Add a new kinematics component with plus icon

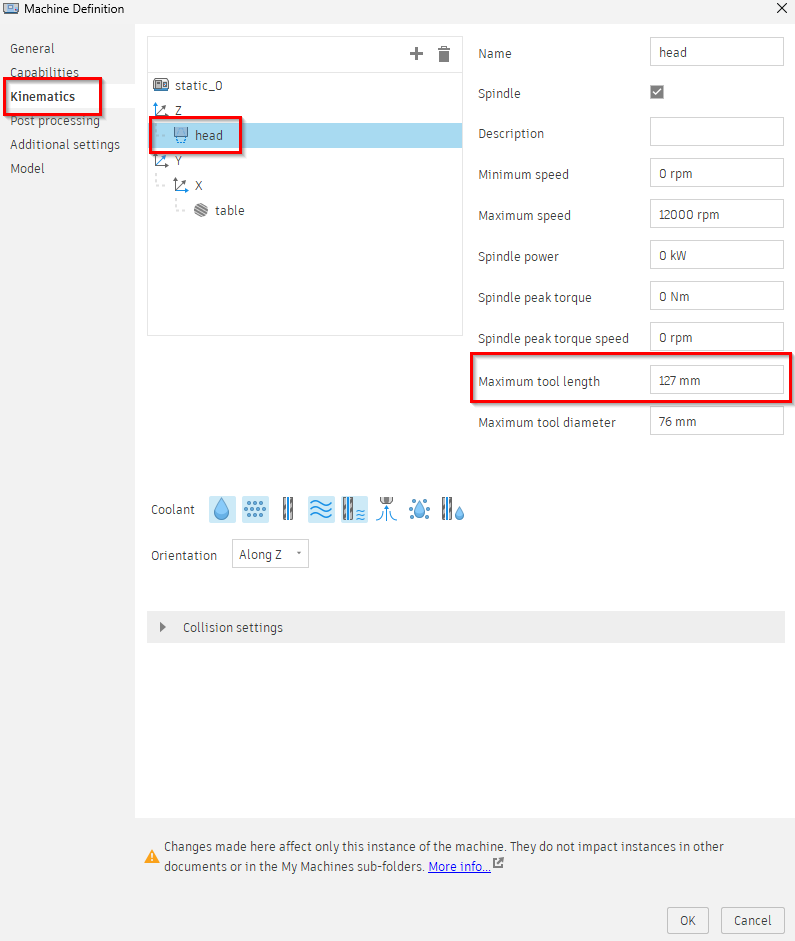pos(416,54)
